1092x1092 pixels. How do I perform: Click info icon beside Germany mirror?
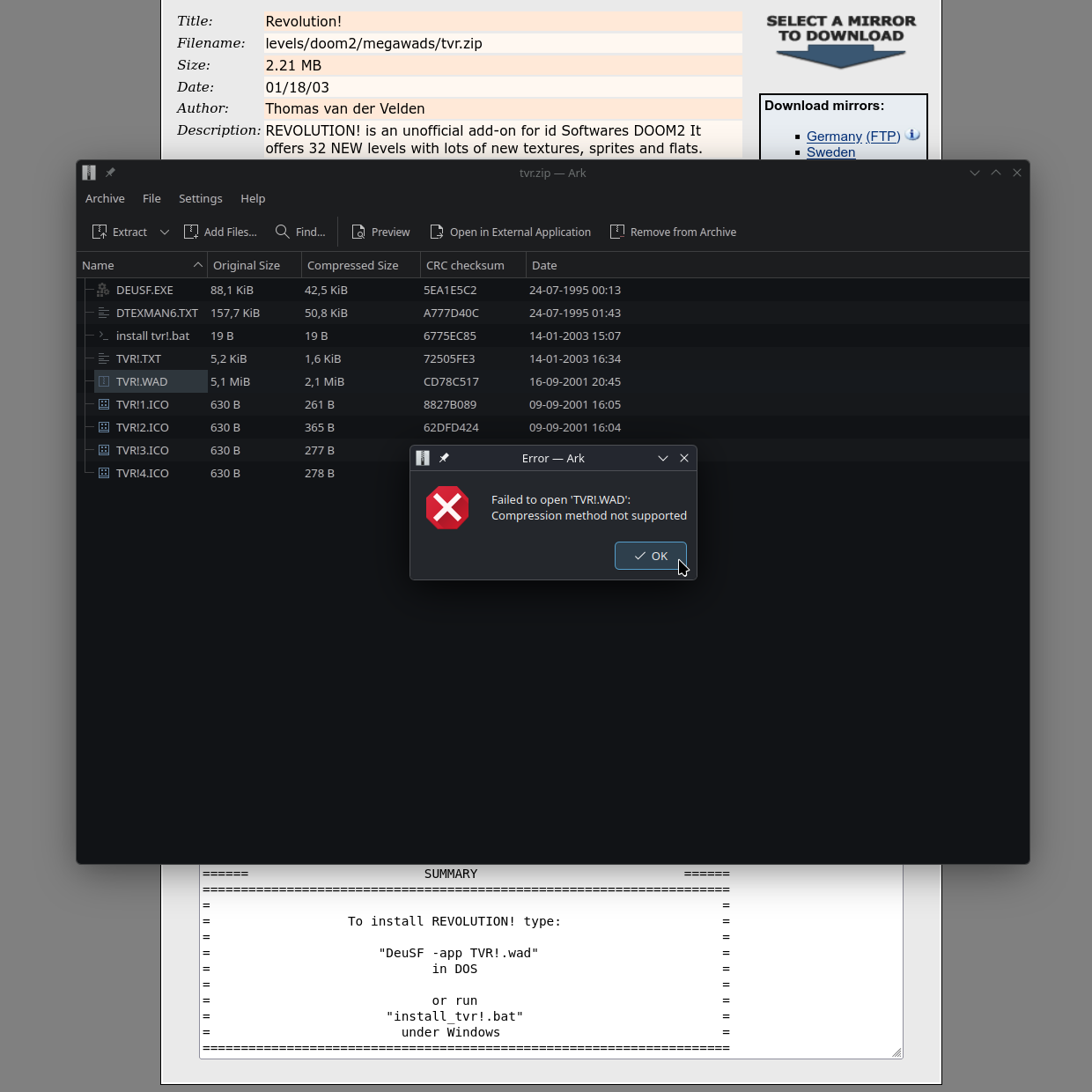point(912,135)
